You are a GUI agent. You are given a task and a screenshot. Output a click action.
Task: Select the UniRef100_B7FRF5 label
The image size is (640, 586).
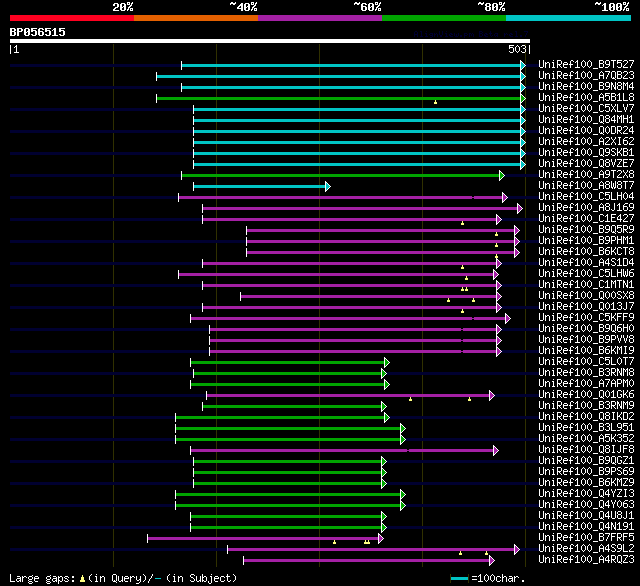[x=586, y=538]
